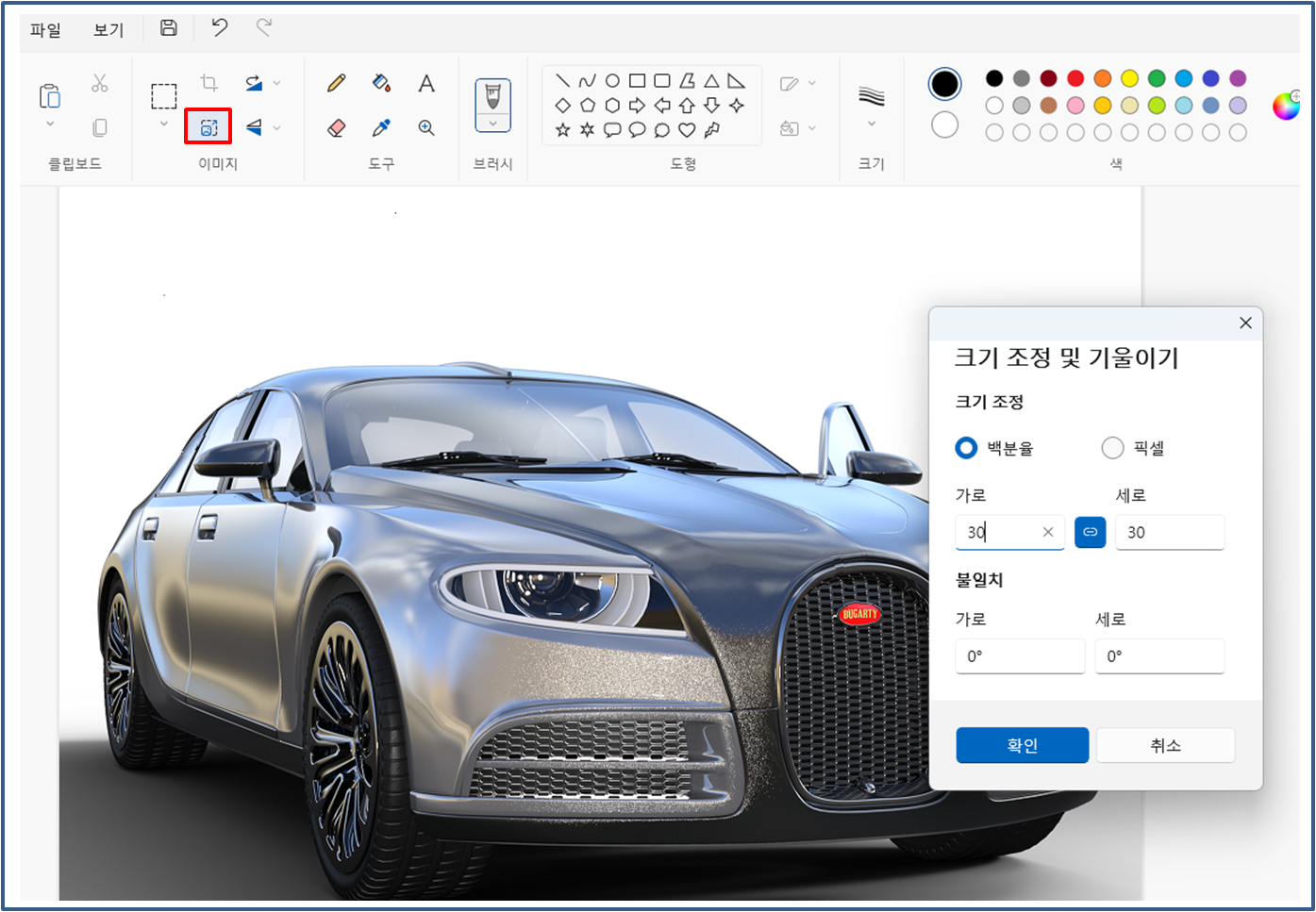Cancel the dialog with 취소
Image resolution: width=1316 pixels, height=912 pixels.
tap(1165, 745)
